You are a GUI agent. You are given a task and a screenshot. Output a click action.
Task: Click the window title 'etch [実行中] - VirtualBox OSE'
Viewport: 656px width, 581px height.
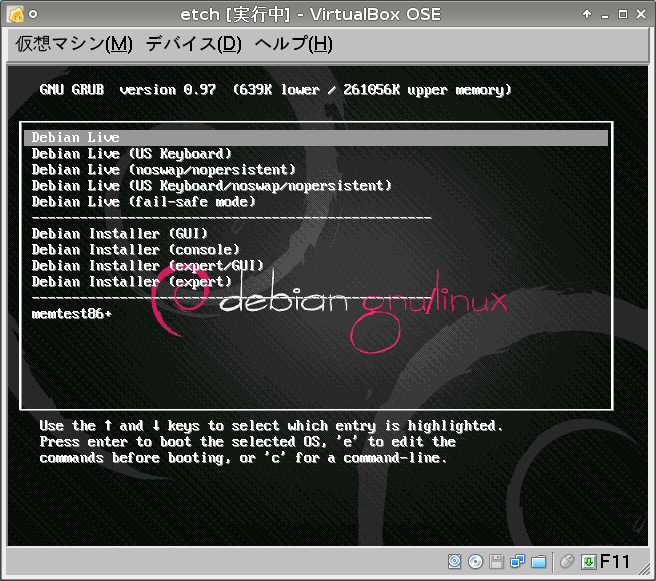point(310,15)
